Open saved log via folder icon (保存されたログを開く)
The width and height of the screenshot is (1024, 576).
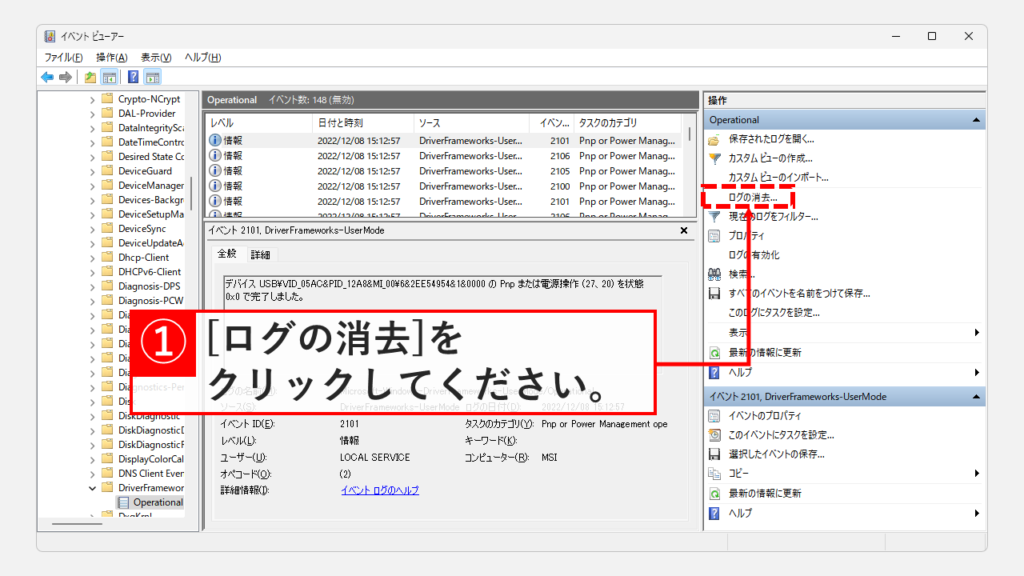[x=714, y=139]
